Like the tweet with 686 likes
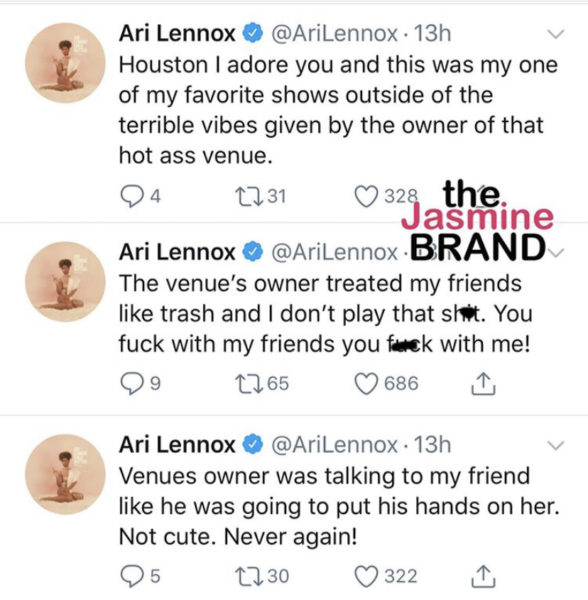Viewport: 588px width, 600px height. 366,383
